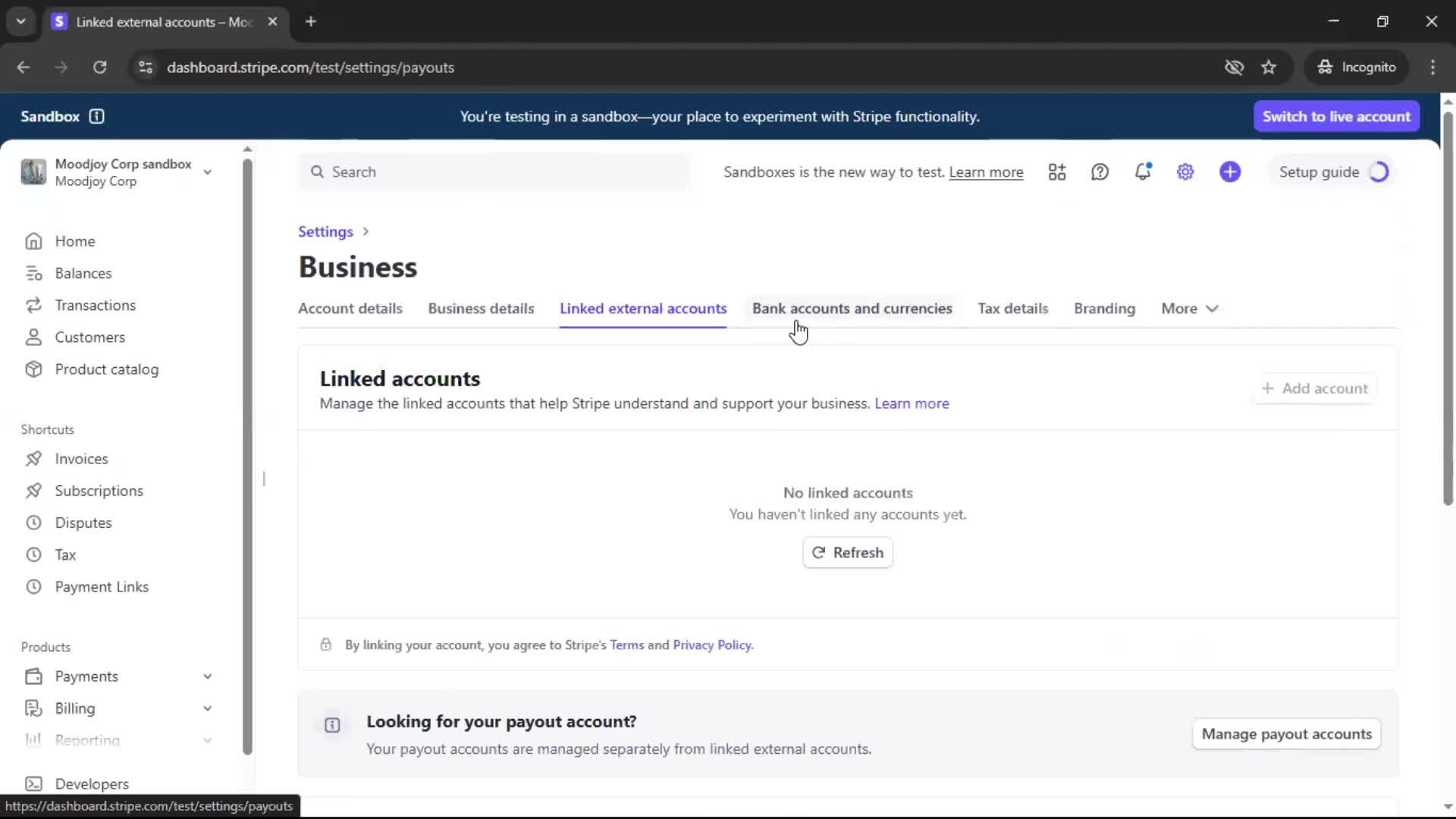This screenshot has width=1456, height=819.
Task: Click the Sandbox info icon
Action: point(96,116)
